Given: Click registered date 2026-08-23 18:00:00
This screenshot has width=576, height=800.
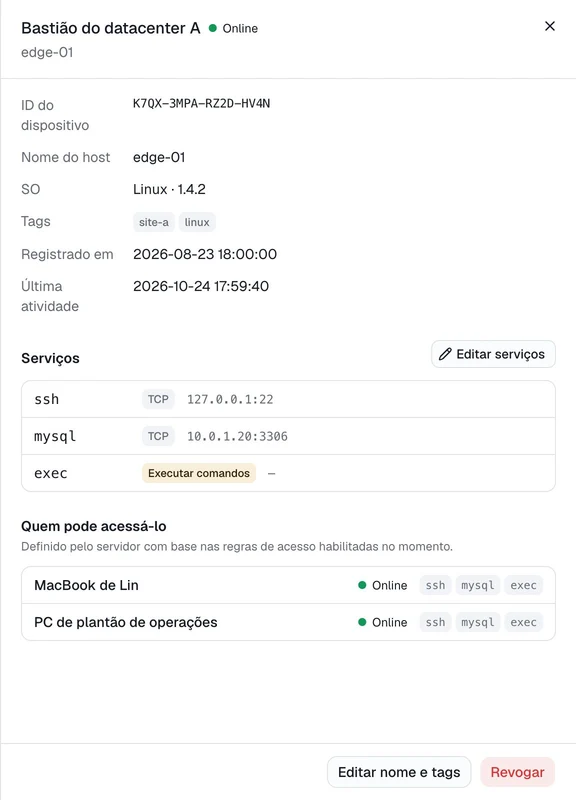Looking at the screenshot, I should 205,254.
